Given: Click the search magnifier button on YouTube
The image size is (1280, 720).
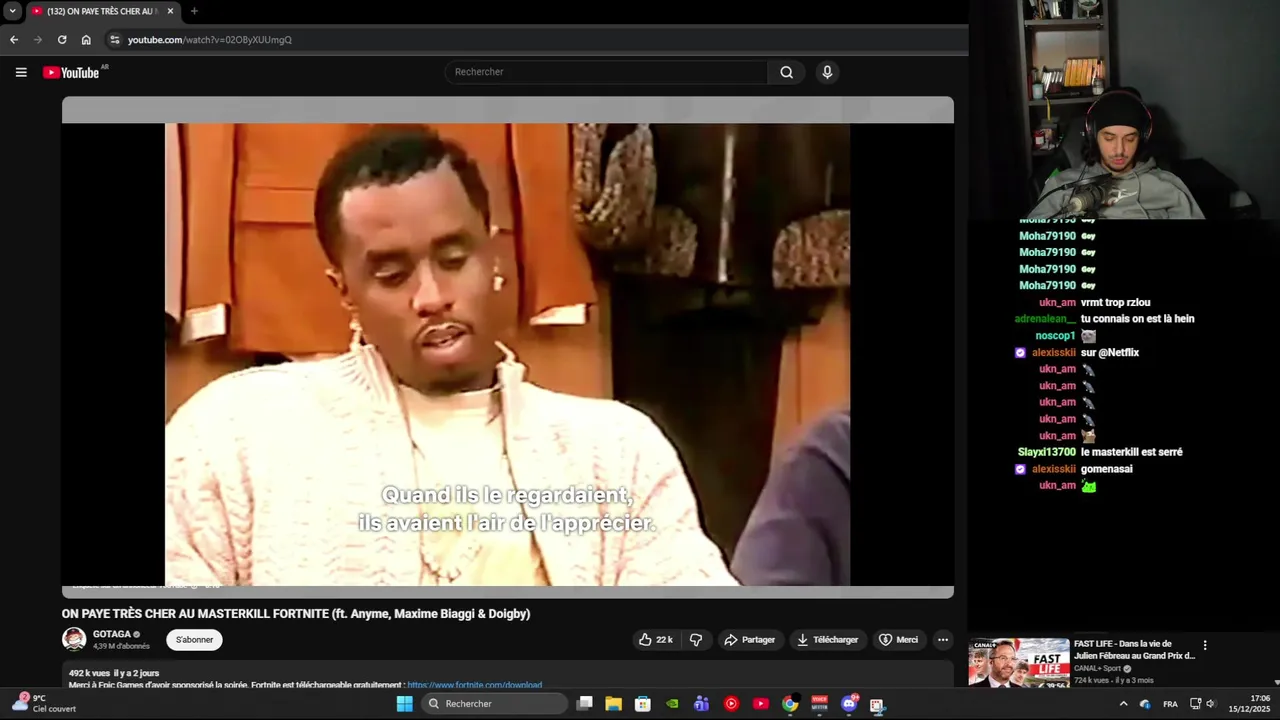Looking at the screenshot, I should [x=787, y=72].
